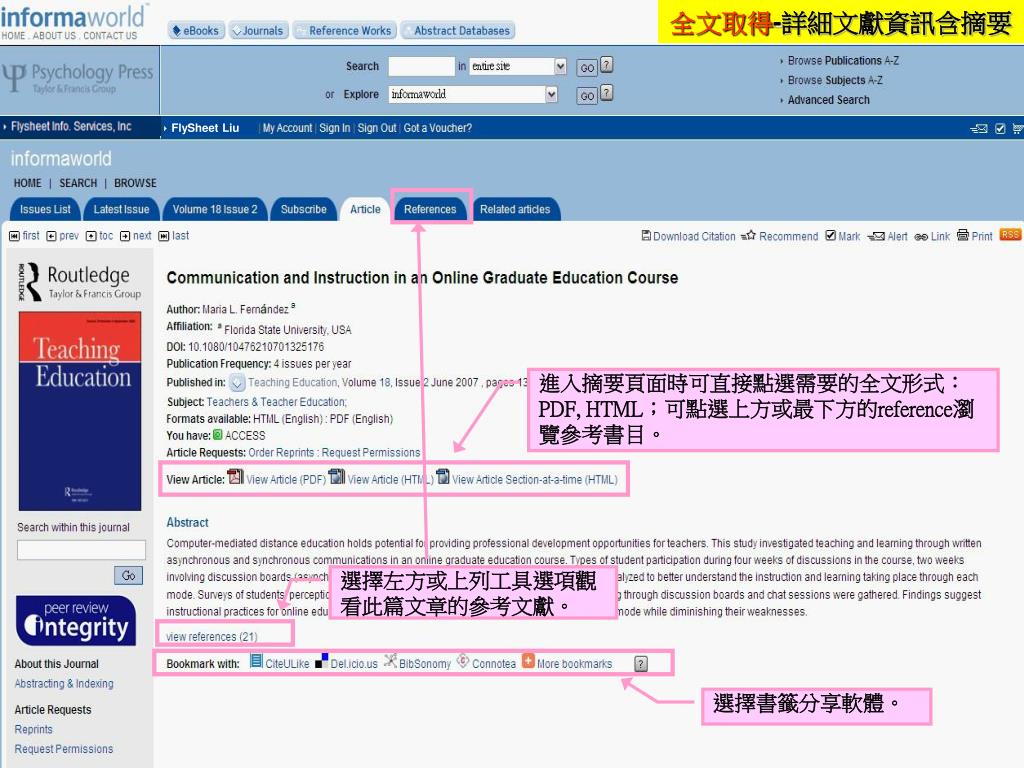Click Download Citation
The height and width of the screenshot is (768, 1024).
pos(688,236)
